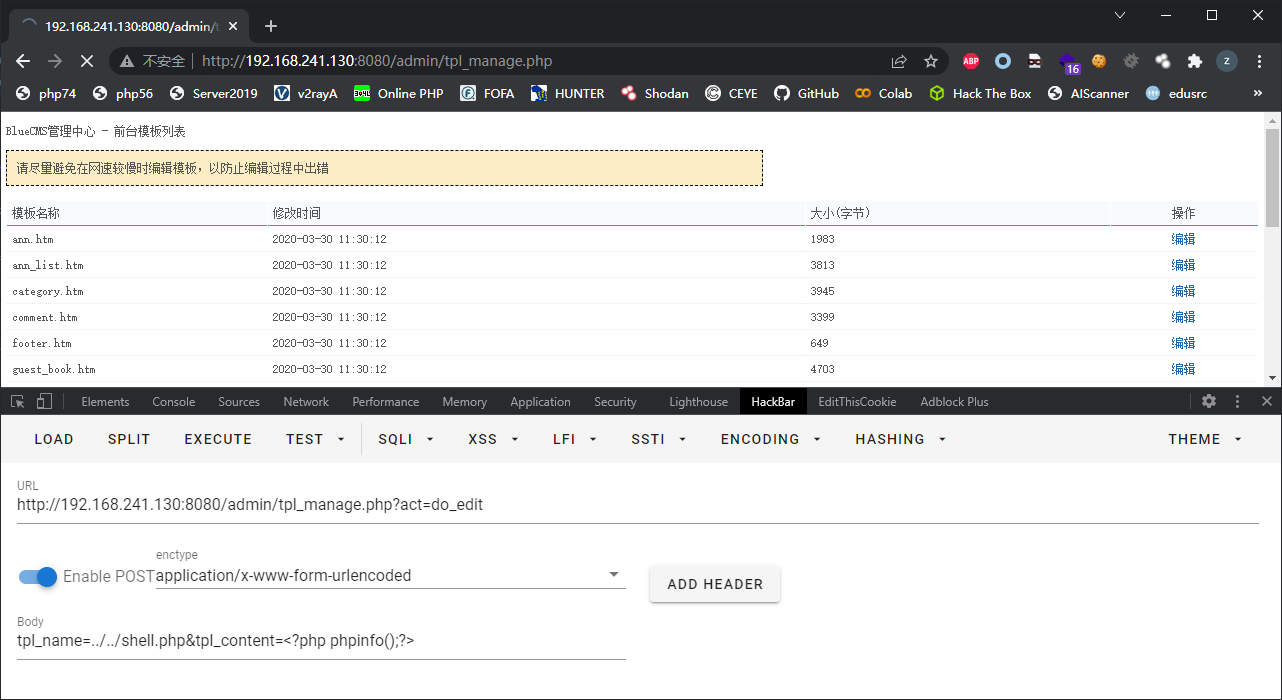
Task: Switch to the Console tab
Action: click(x=173, y=402)
